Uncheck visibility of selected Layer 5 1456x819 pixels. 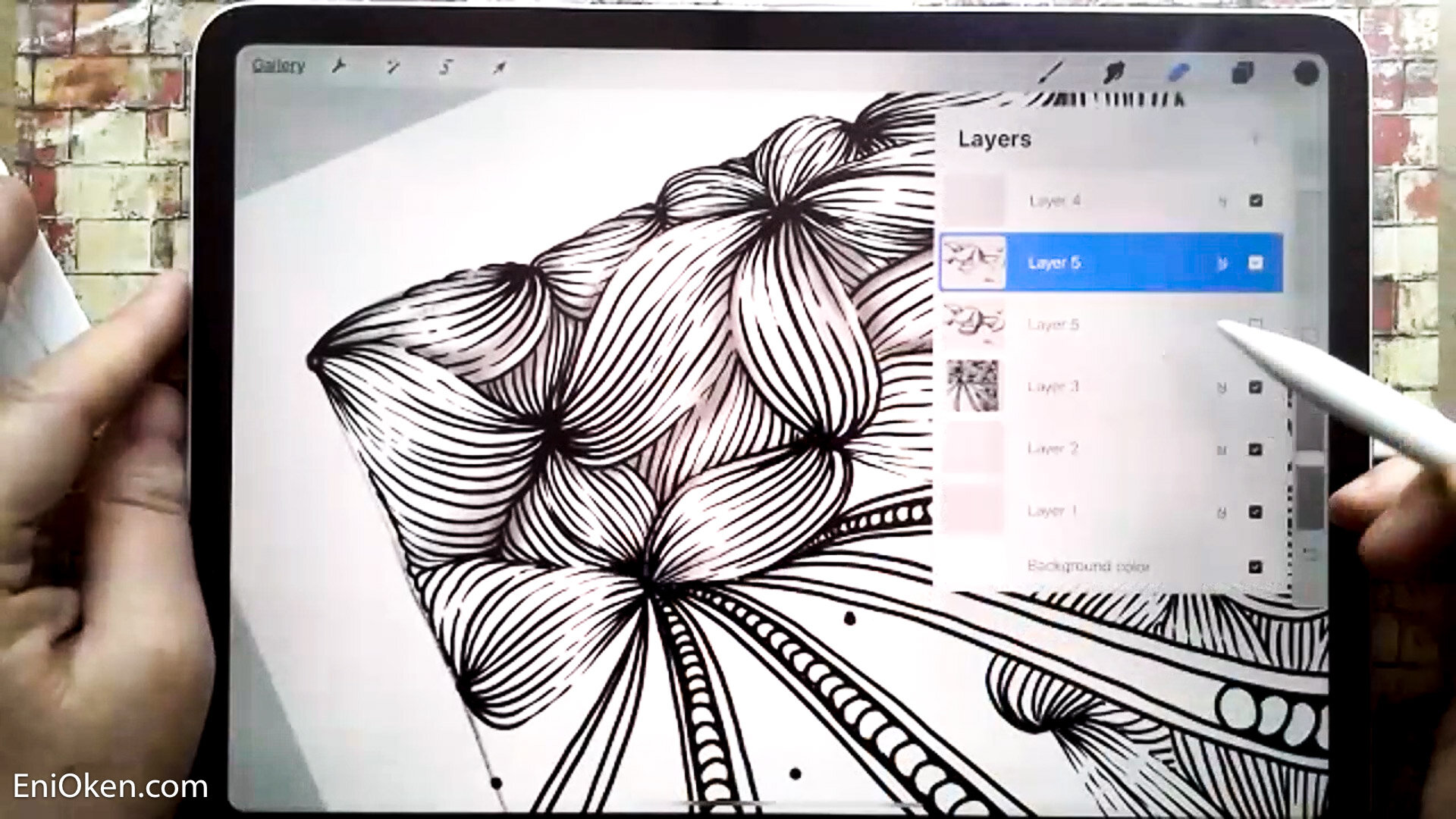(1255, 263)
